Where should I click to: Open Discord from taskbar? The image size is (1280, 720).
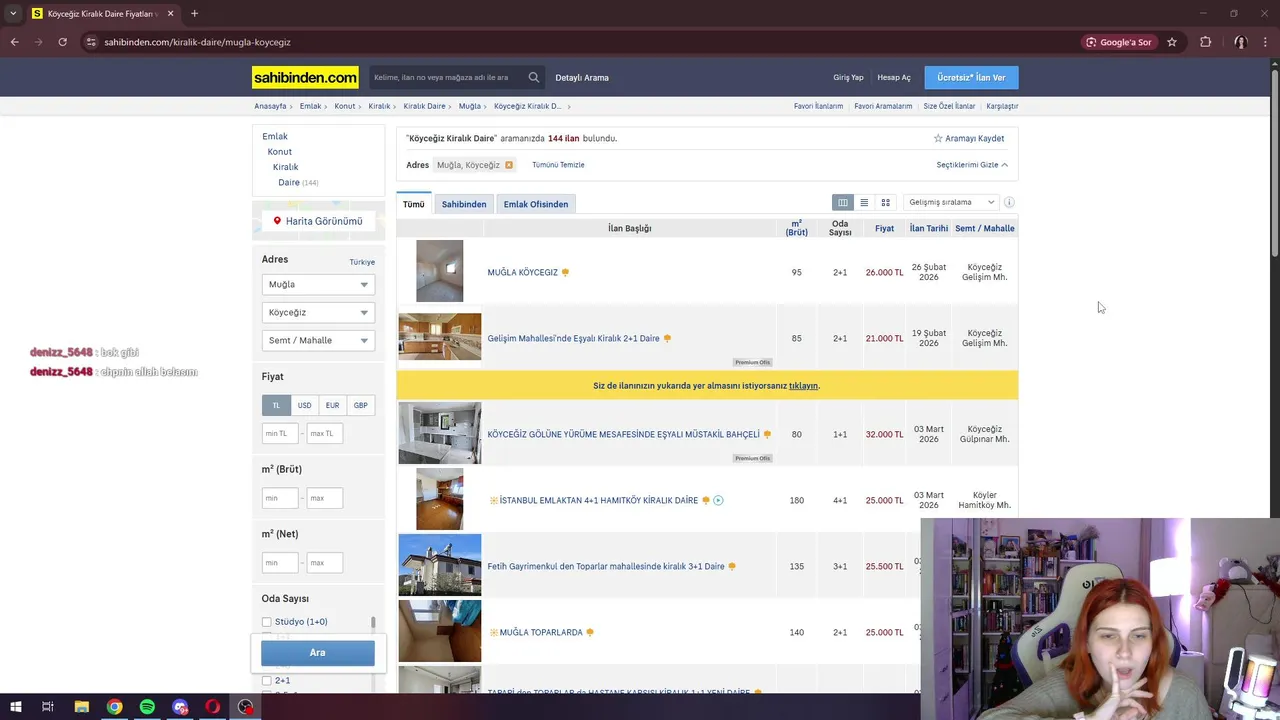click(180, 707)
